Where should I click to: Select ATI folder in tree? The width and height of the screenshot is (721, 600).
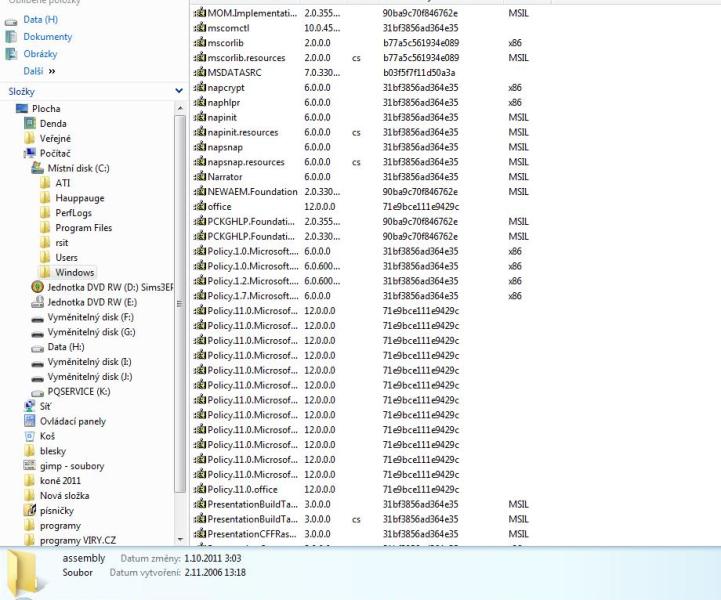tap(63, 183)
